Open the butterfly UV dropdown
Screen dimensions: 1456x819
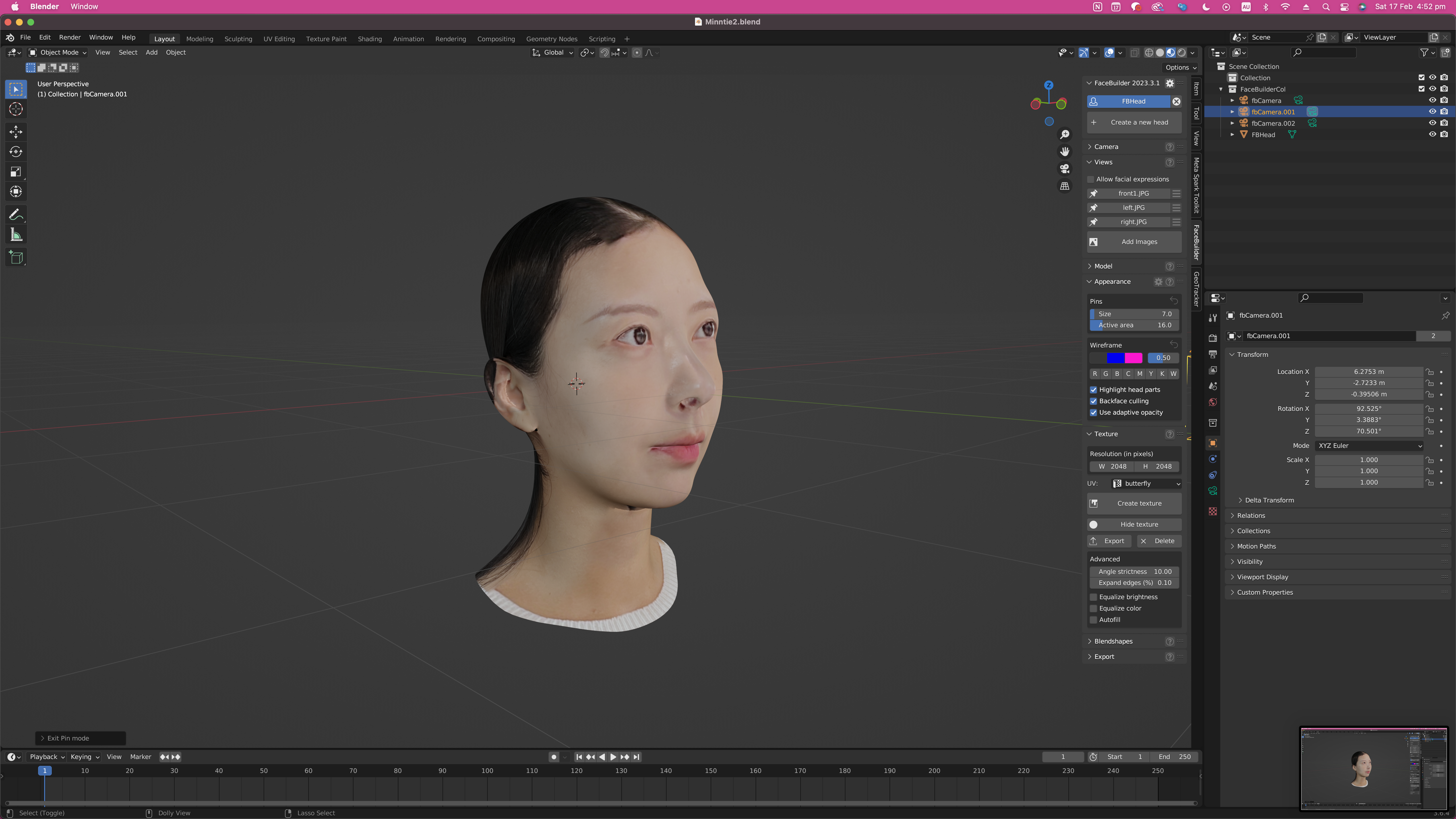pos(1146,484)
